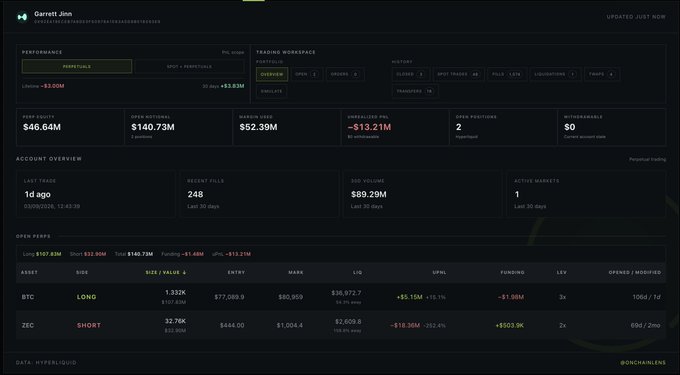
Task: Click the BTC funding −$1.98M value
Action: click(x=511, y=297)
